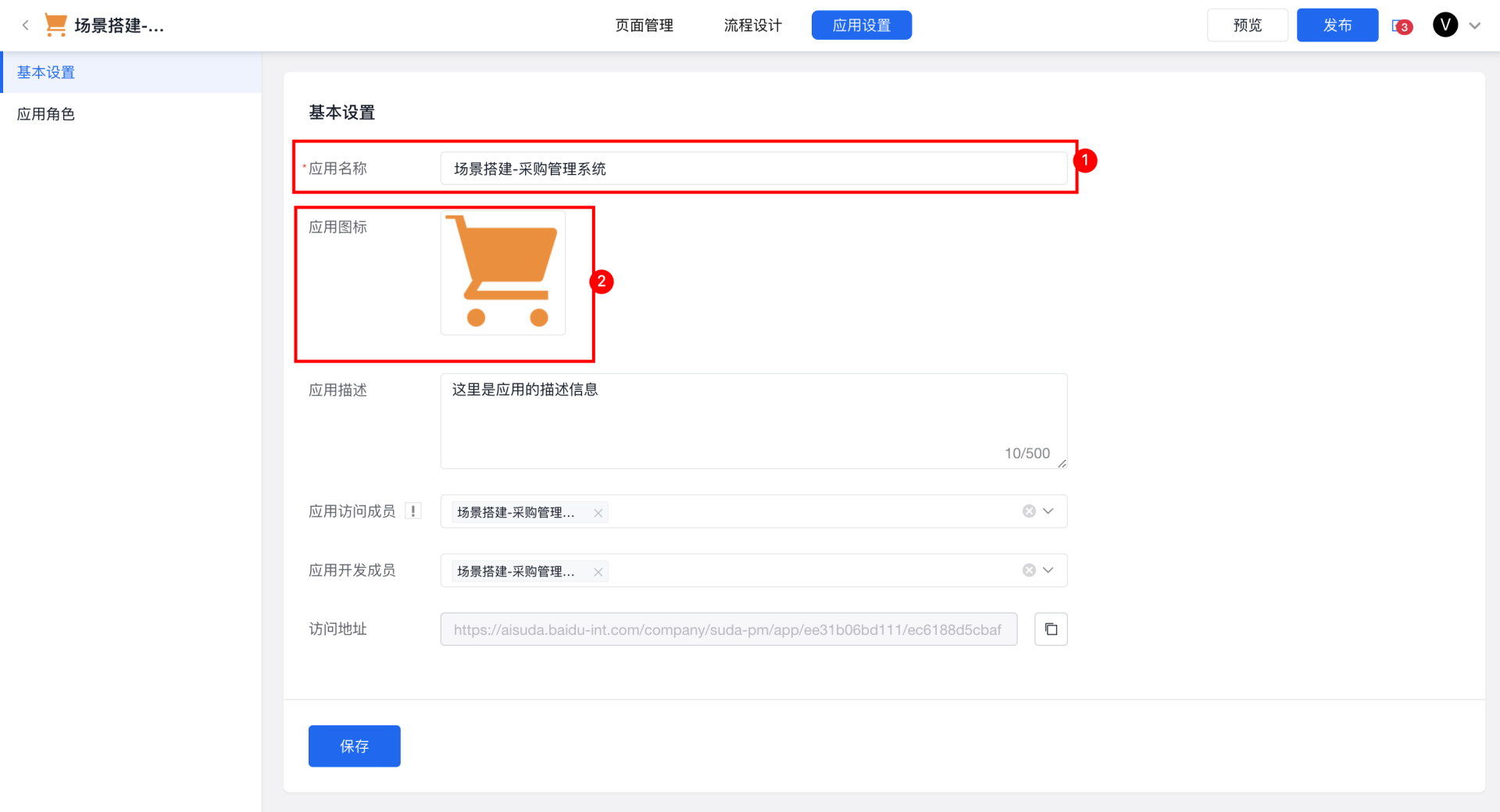The width and height of the screenshot is (1500, 812).
Task: Expand the 应用访问成员 dropdown
Action: pyautogui.click(x=1048, y=511)
